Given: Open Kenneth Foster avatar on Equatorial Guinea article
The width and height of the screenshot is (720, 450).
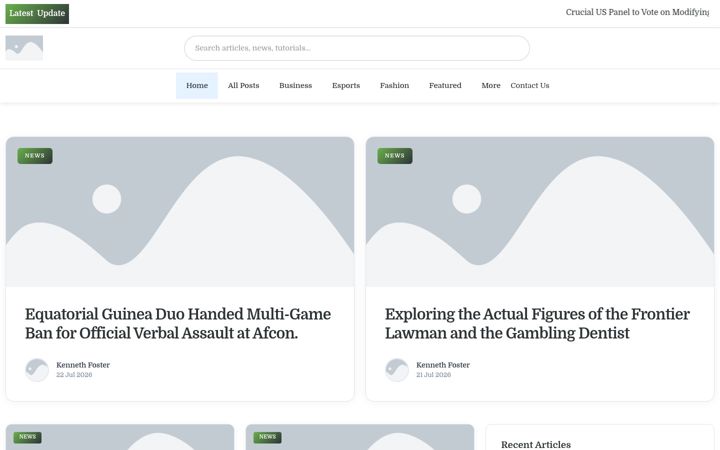Looking at the screenshot, I should [x=37, y=370].
